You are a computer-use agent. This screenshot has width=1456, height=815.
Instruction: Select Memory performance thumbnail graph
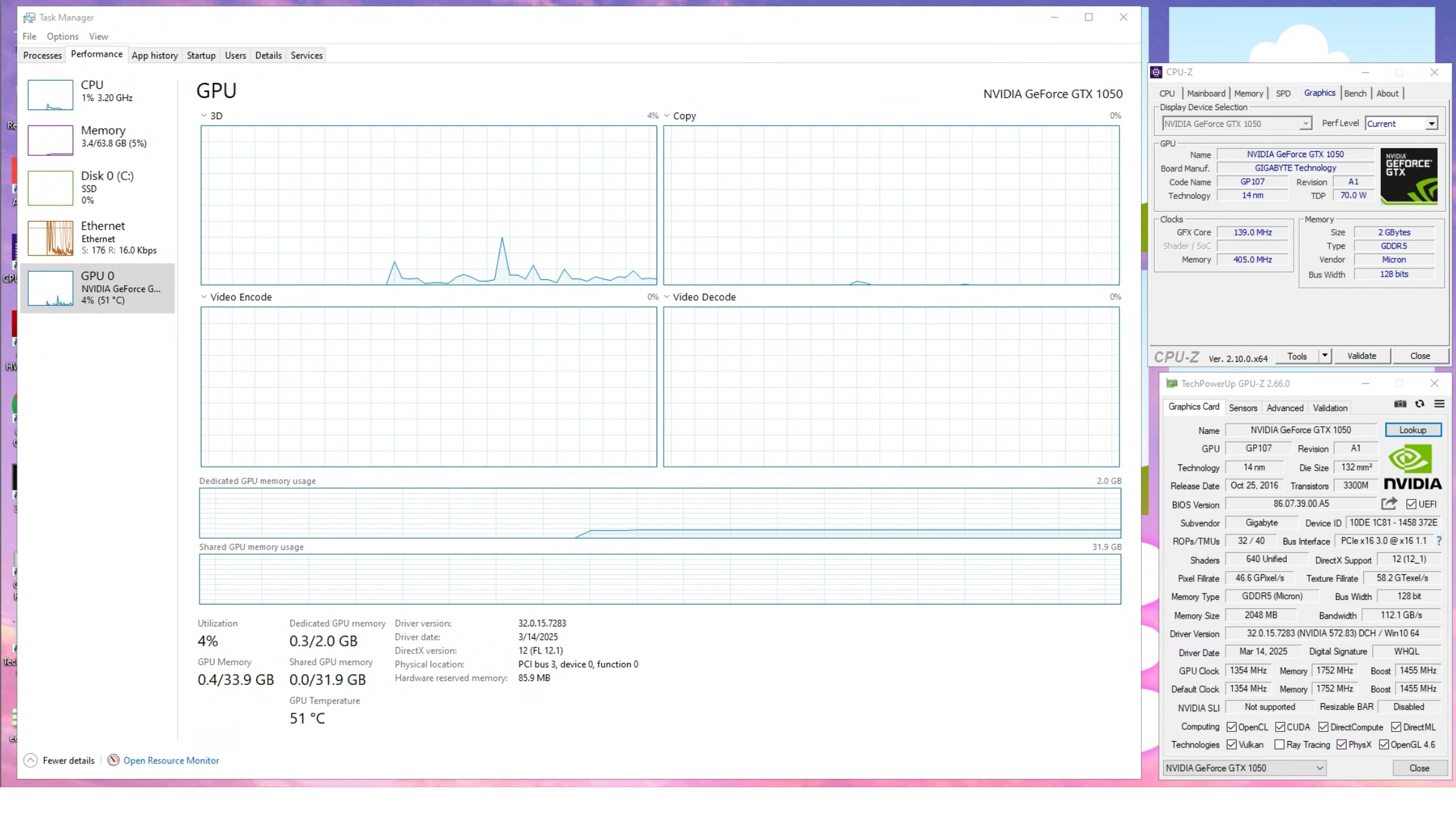pos(50,140)
